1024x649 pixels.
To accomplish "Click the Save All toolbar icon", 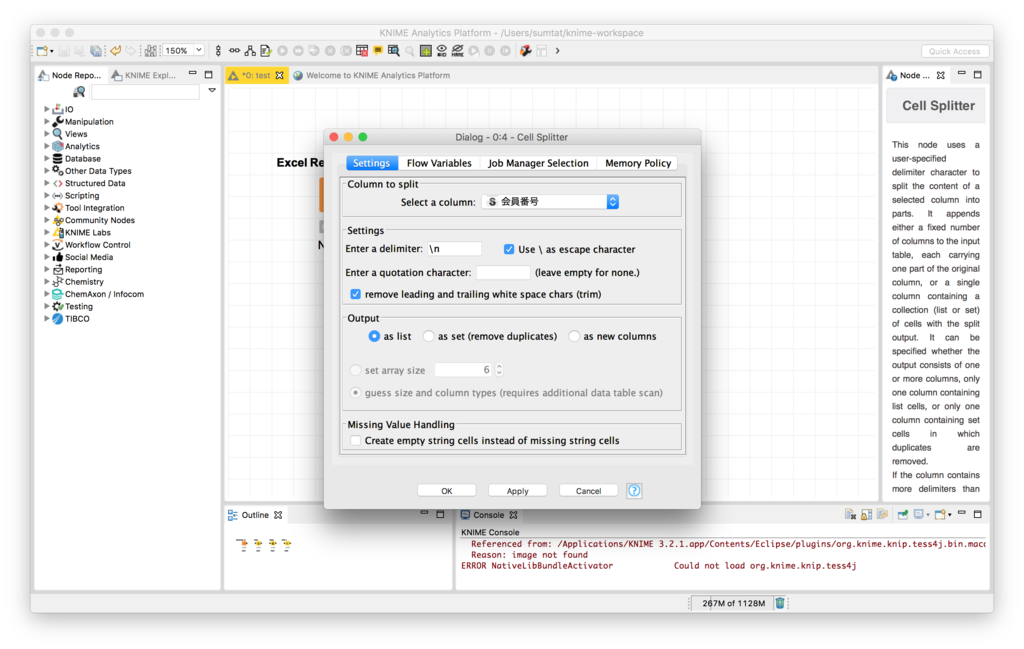I will (x=96, y=51).
